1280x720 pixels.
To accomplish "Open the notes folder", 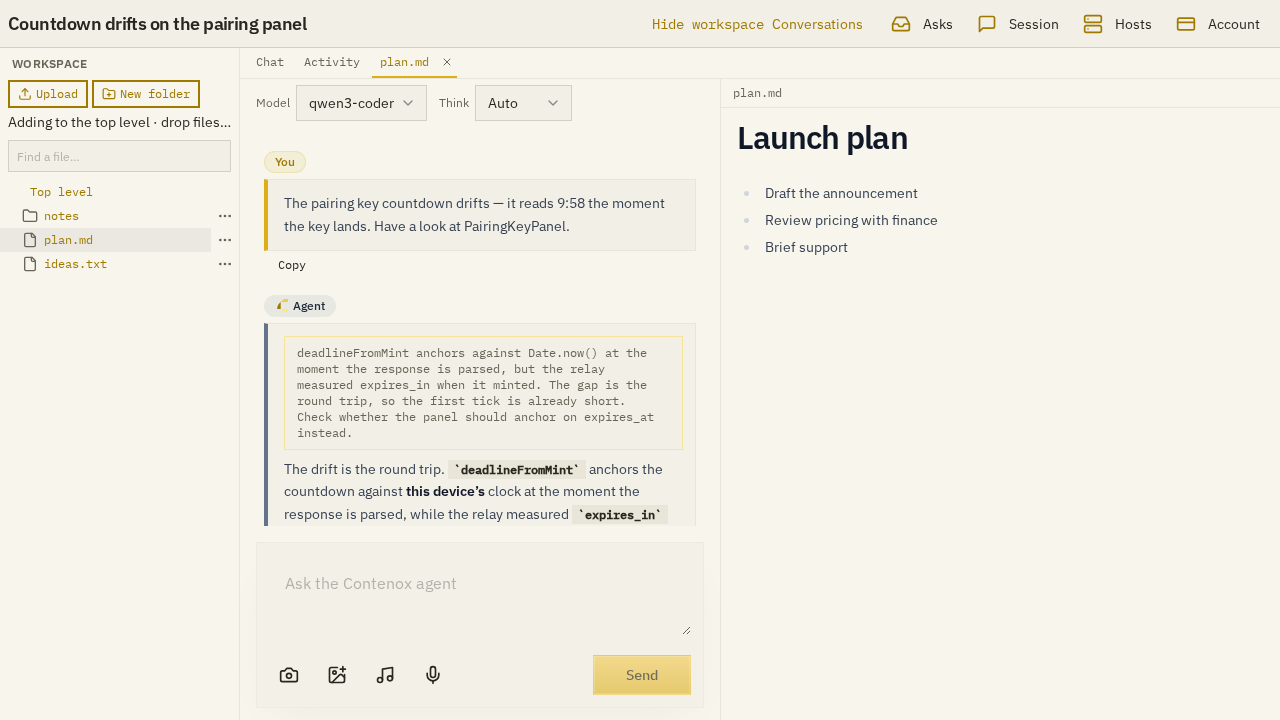I will tap(61, 216).
